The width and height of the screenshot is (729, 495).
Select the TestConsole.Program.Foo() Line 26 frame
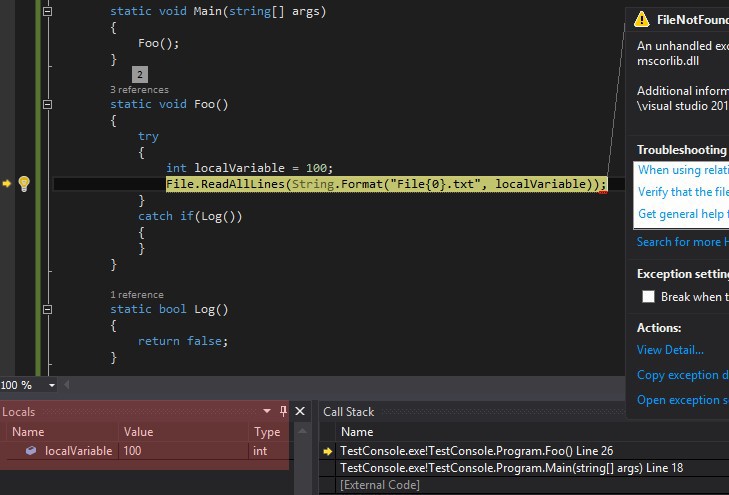[477, 451]
